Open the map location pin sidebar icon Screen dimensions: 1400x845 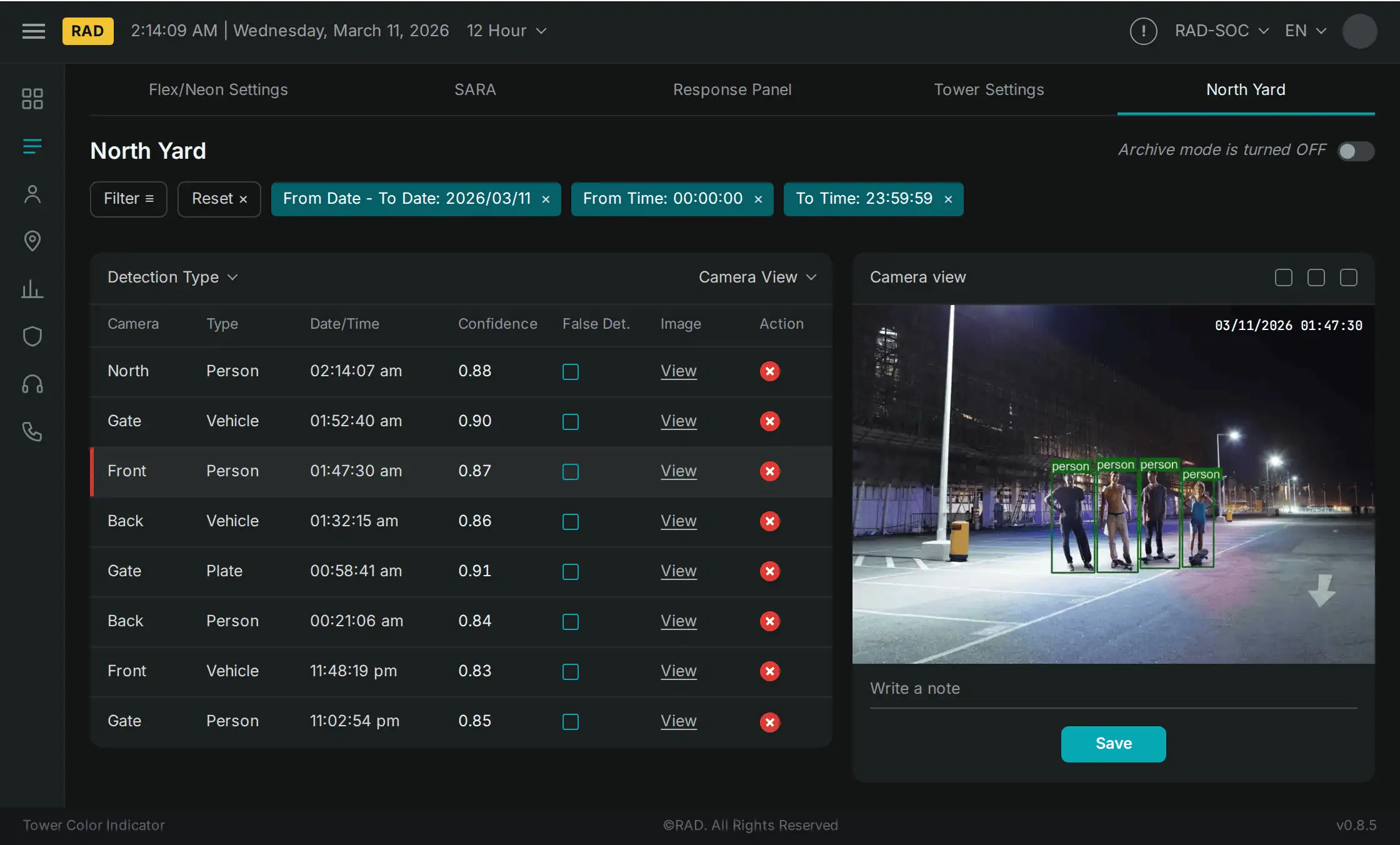(32, 241)
